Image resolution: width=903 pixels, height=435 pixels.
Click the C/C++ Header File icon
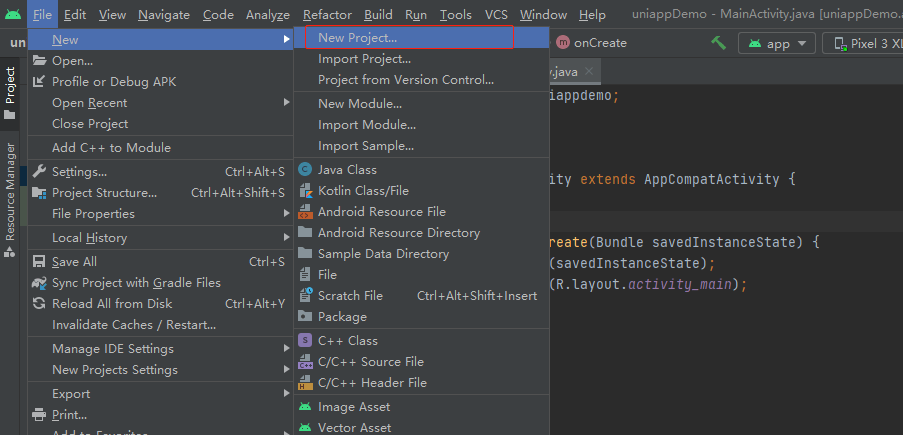tap(305, 383)
